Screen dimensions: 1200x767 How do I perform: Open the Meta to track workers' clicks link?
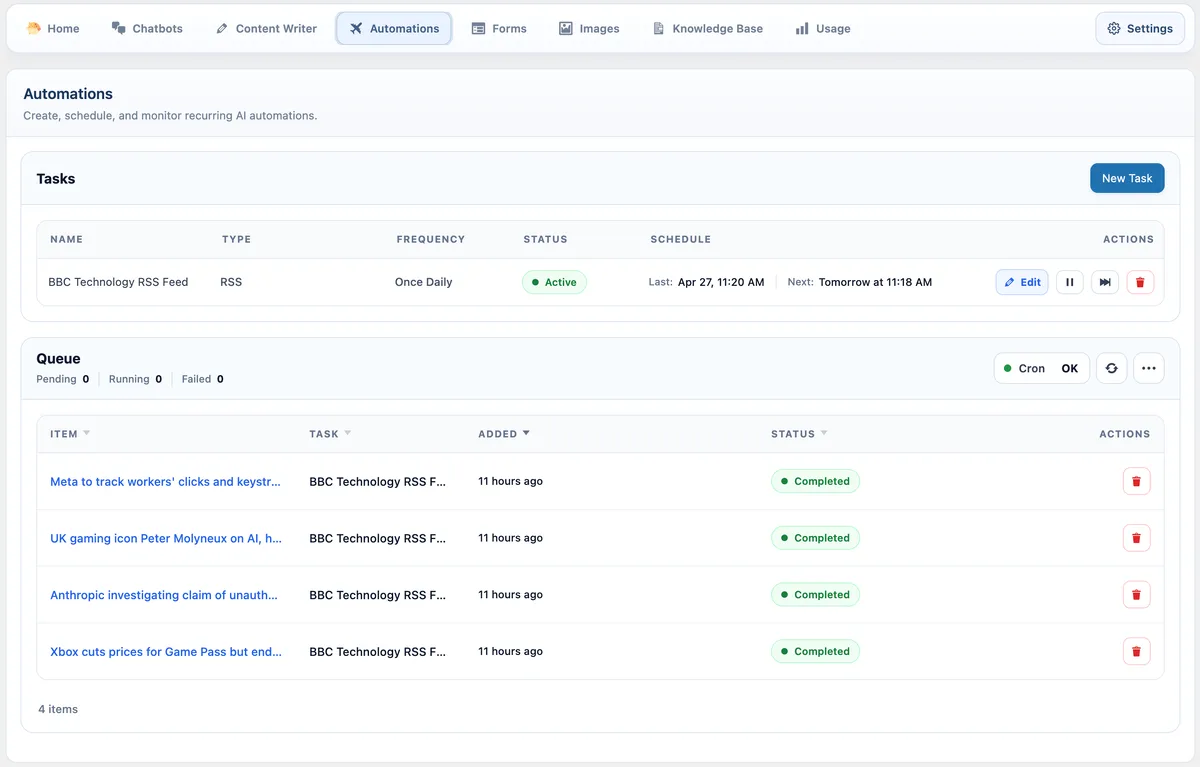tap(166, 481)
